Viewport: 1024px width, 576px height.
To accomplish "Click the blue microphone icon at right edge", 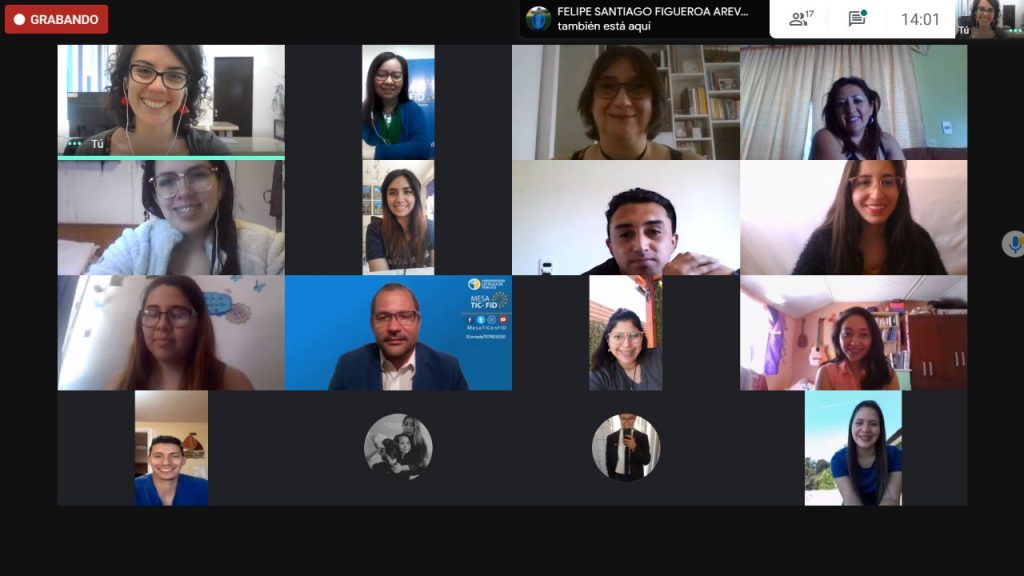I will point(1014,244).
